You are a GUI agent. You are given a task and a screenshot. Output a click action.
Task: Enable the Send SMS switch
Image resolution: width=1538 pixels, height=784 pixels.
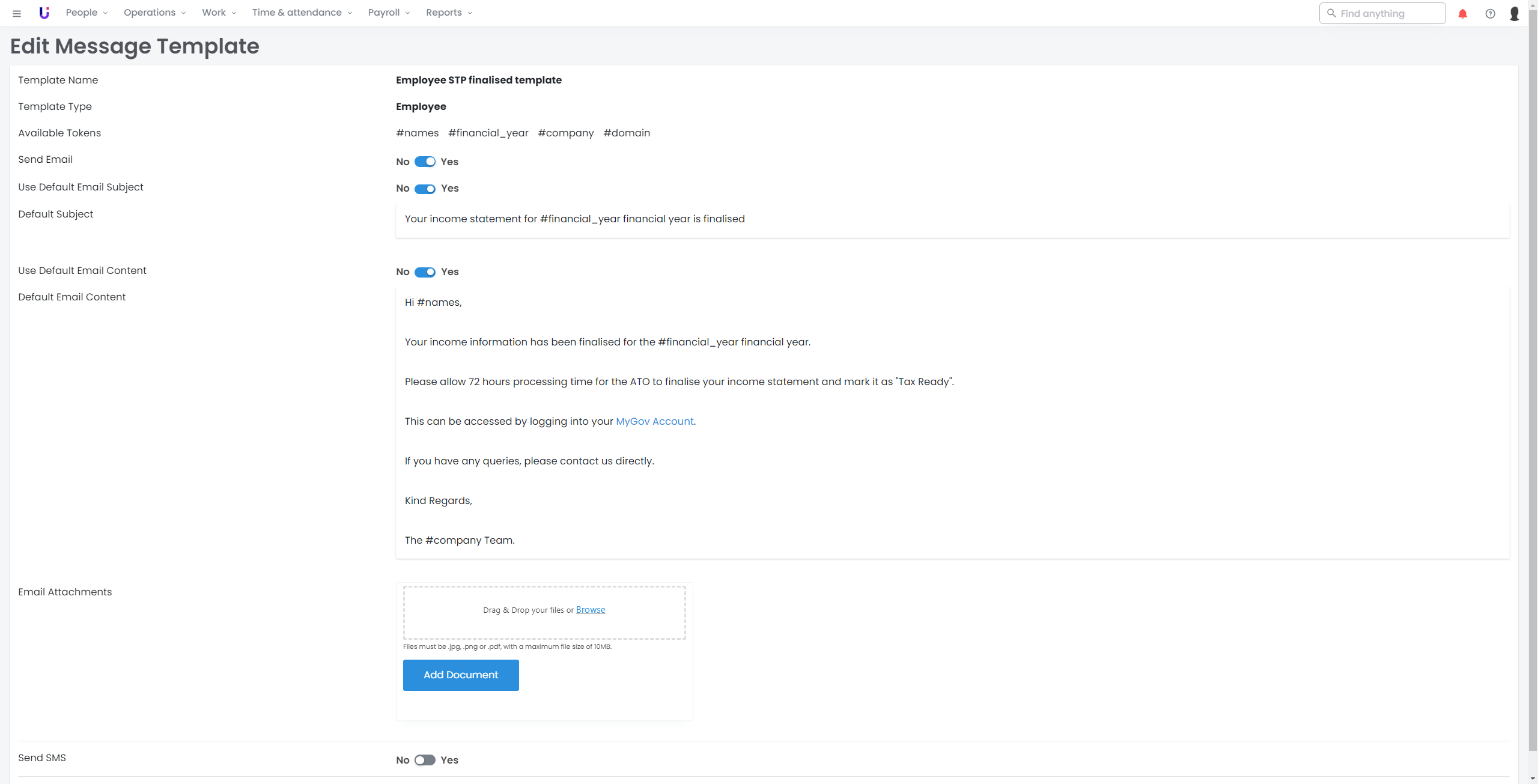pyautogui.click(x=425, y=760)
